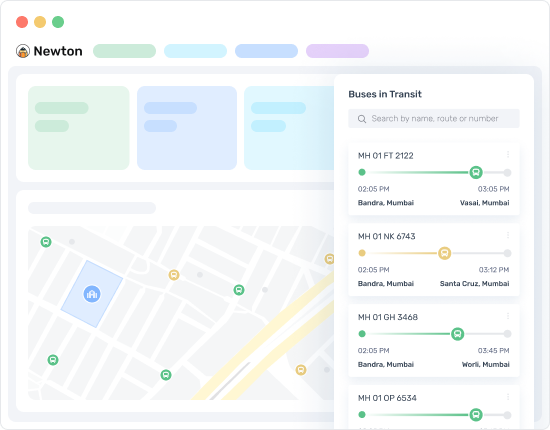Select the green summary card
This screenshot has height=430, width=550.
coord(79,128)
